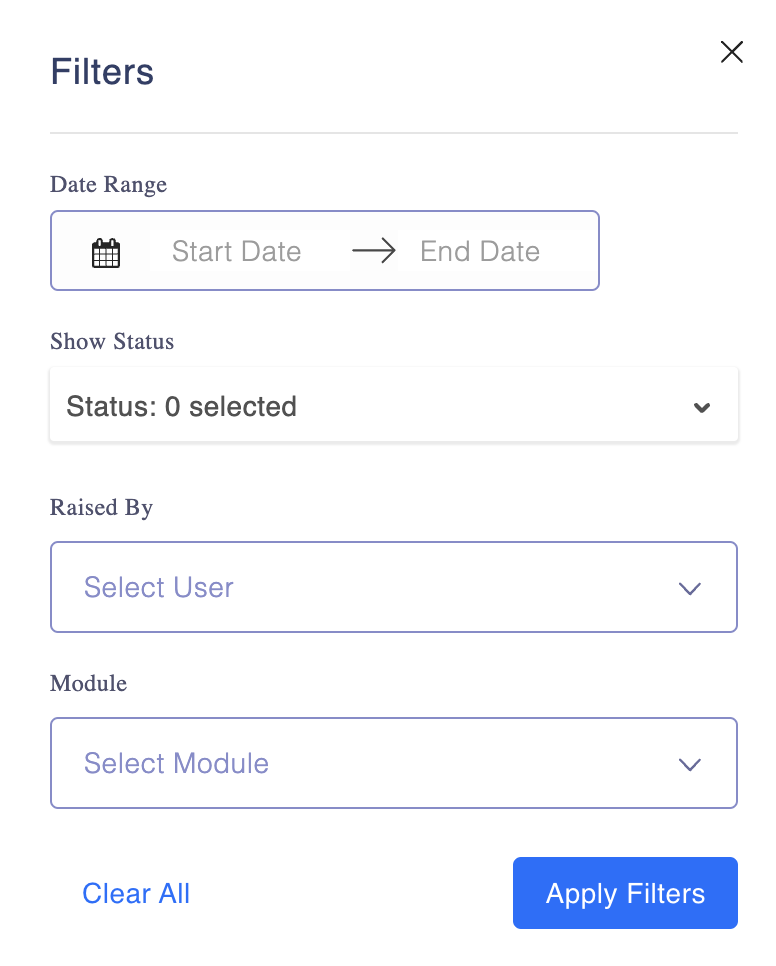The width and height of the screenshot is (776, 966).
Task: Click the Module label
Action: (x=88, y=683)
